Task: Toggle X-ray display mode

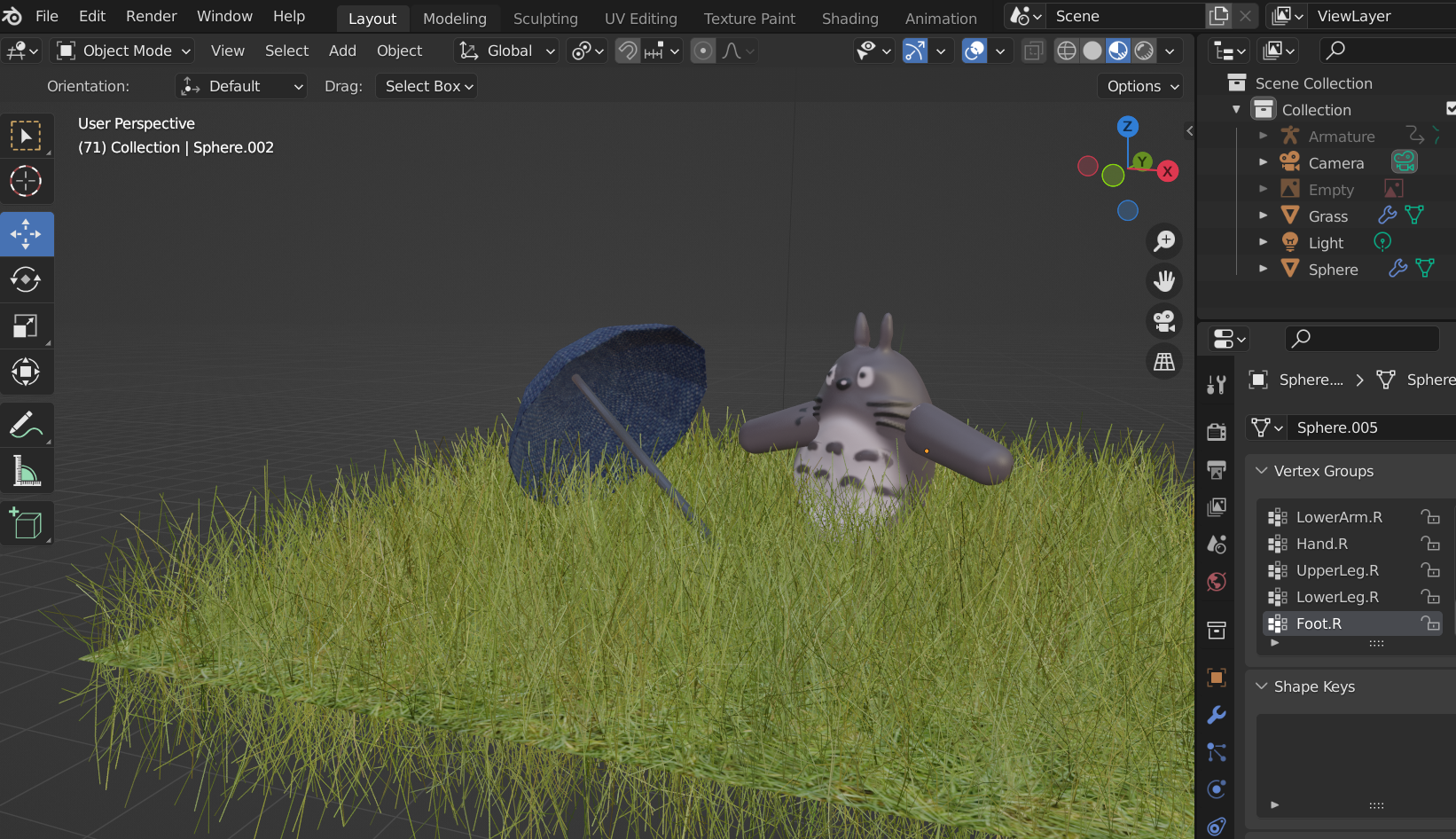Action: pyautogui.click(x=1033, y=51)
